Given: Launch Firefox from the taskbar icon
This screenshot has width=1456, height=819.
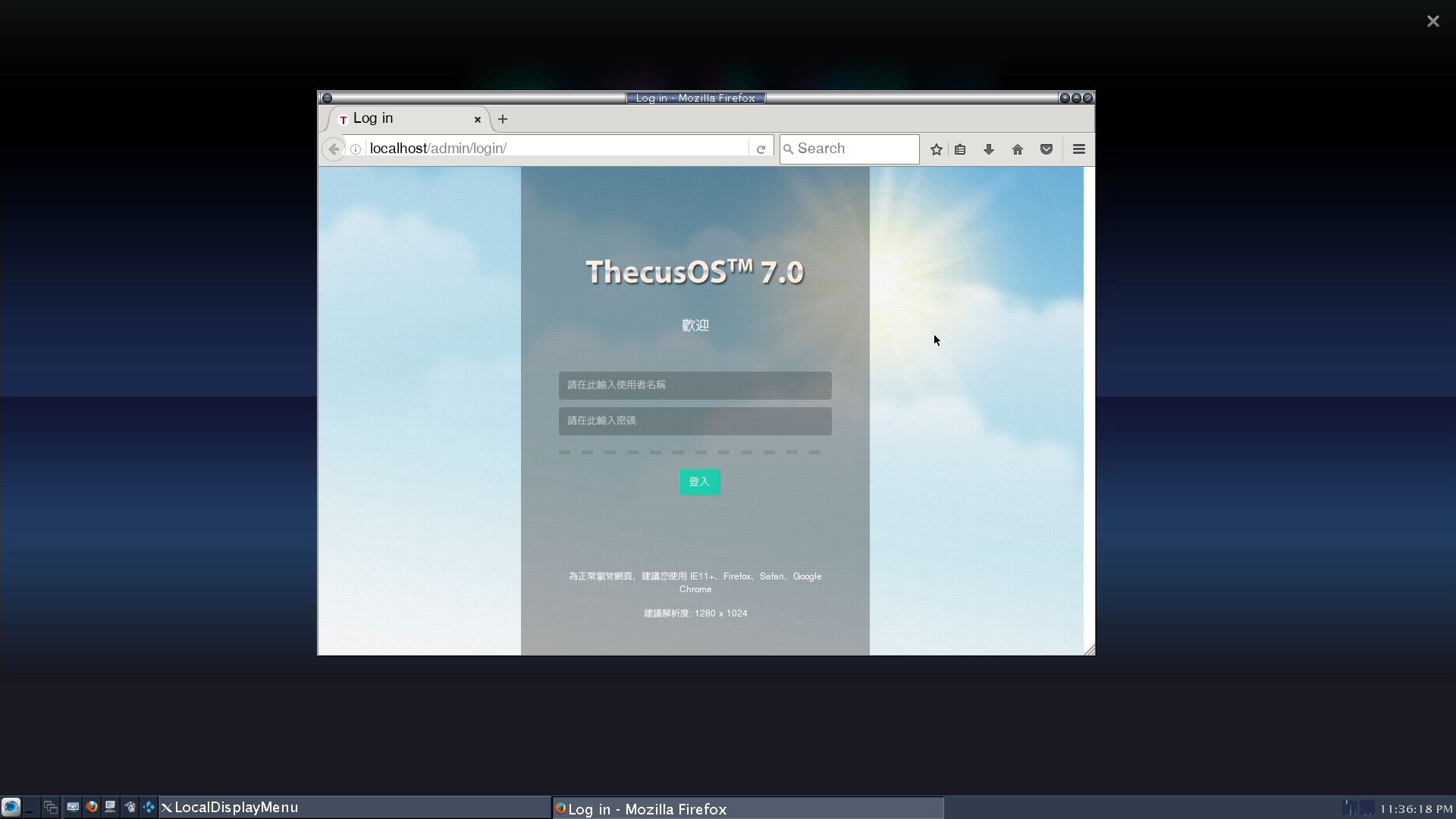Looking at the screenshot, I should [92, 807].
